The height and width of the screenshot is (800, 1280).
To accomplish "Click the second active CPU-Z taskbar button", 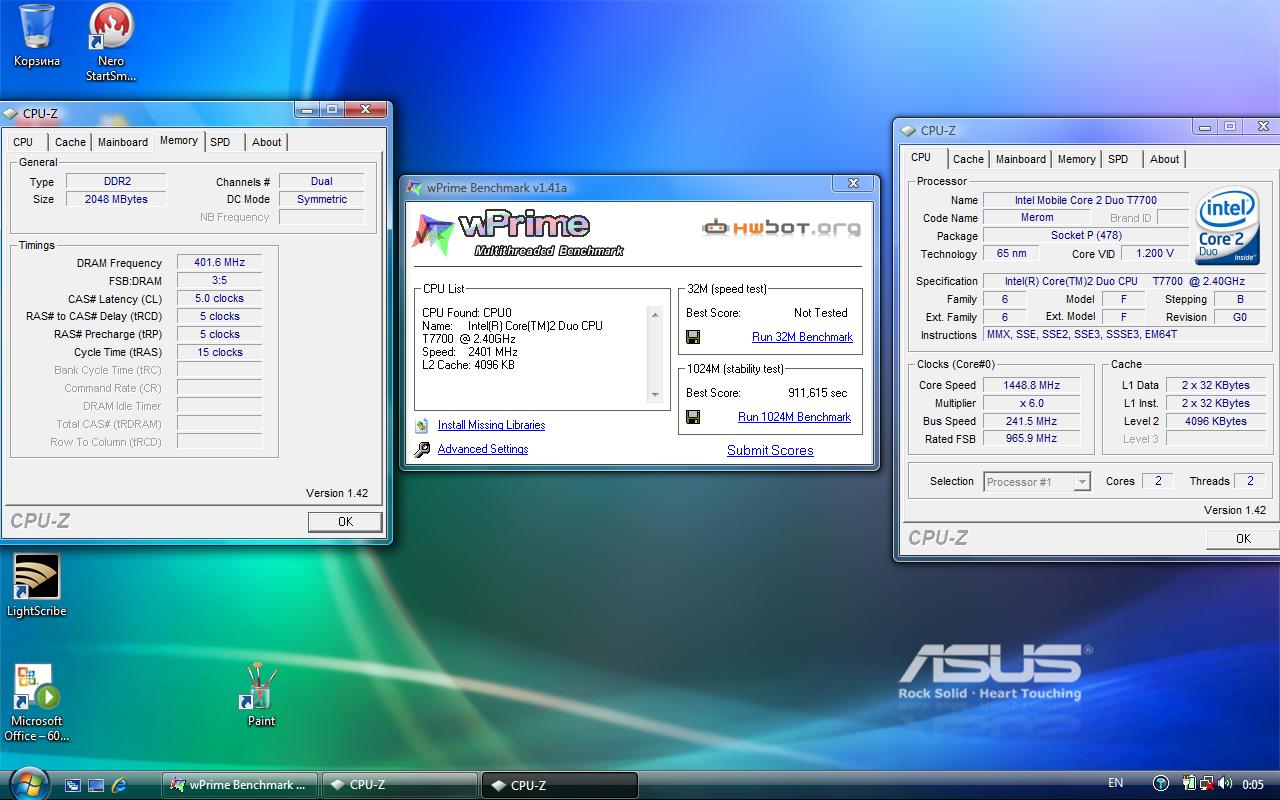I will [560, 785].
